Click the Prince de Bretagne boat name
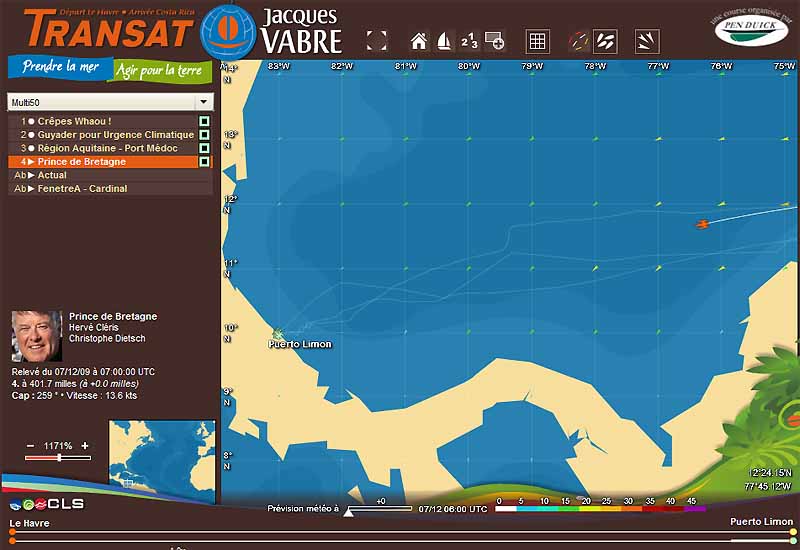The width and height of the screenshot is (800, 550). click(x=113, y=316)
